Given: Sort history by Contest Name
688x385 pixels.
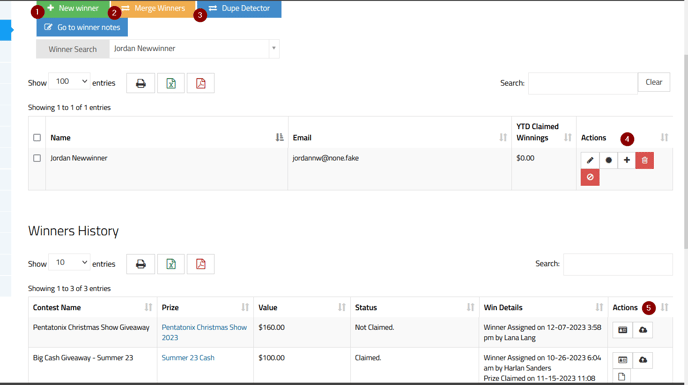Looking at the screenshot, I should (x=93, y=307).
